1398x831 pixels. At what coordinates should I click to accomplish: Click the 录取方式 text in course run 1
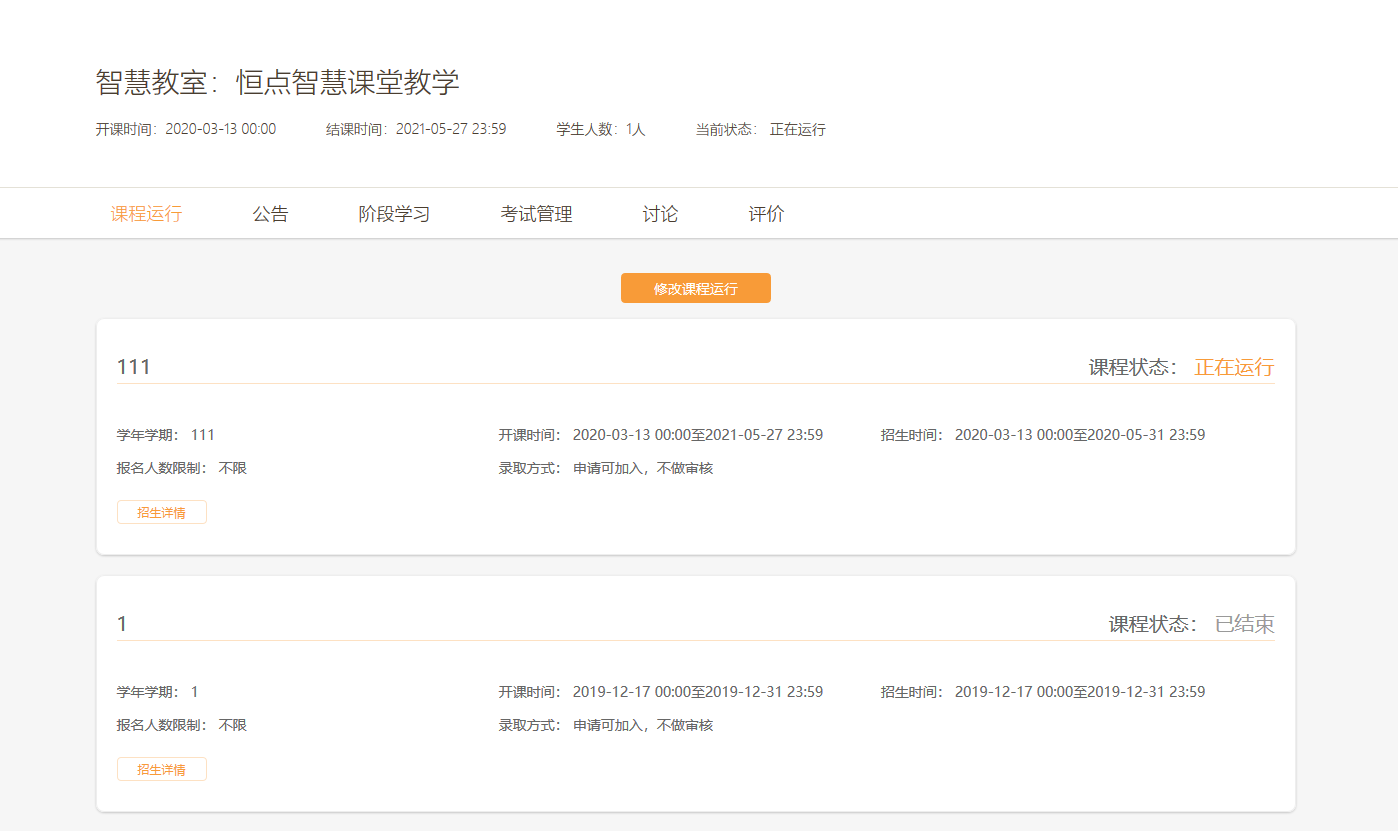point(606,725)
